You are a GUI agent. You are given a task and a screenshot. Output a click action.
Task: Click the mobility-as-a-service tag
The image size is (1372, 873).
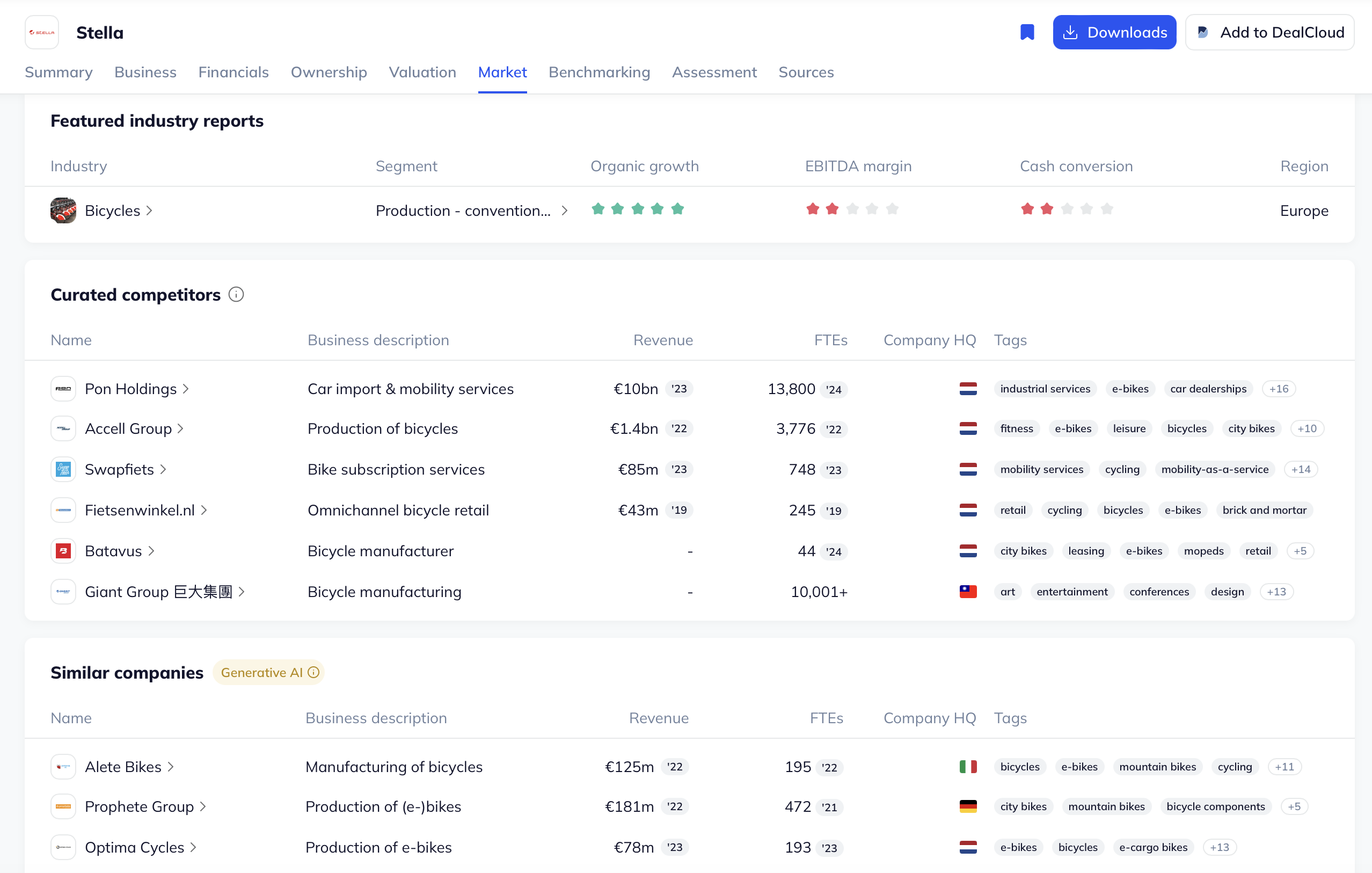click(x=1215, y=470)
